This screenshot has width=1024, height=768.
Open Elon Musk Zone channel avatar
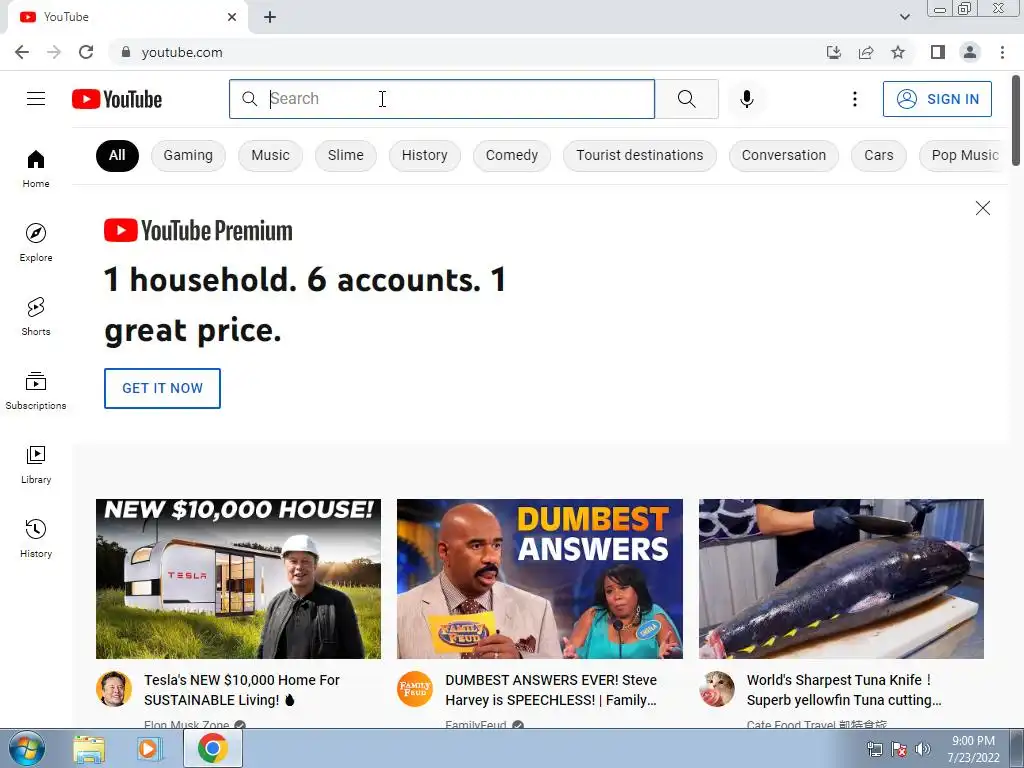pos(114,688)
